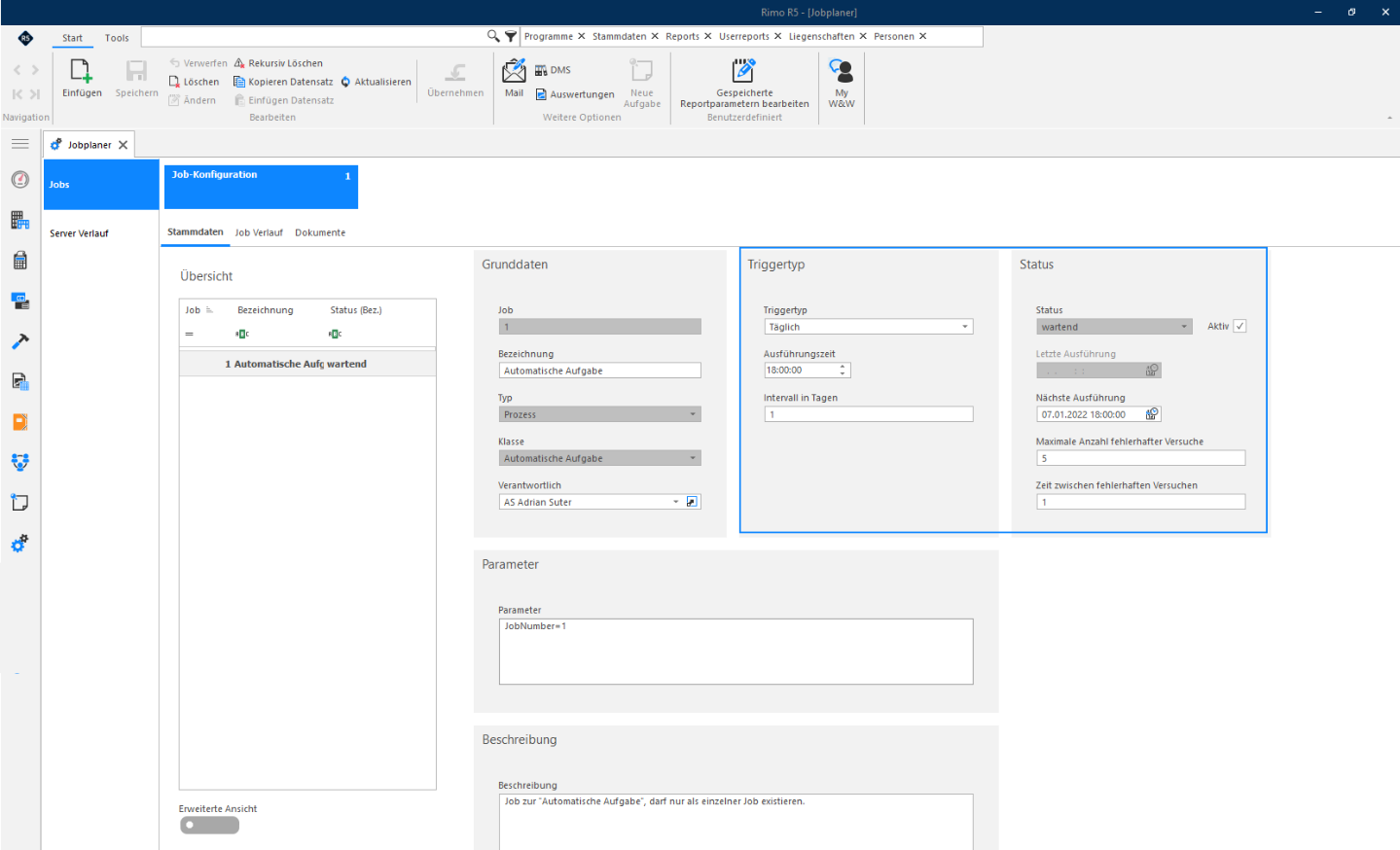Viewport: 1400px width, 850px height.
Task: Click the Neue Aufgabe icon
Action: click(x=641, y=71)
